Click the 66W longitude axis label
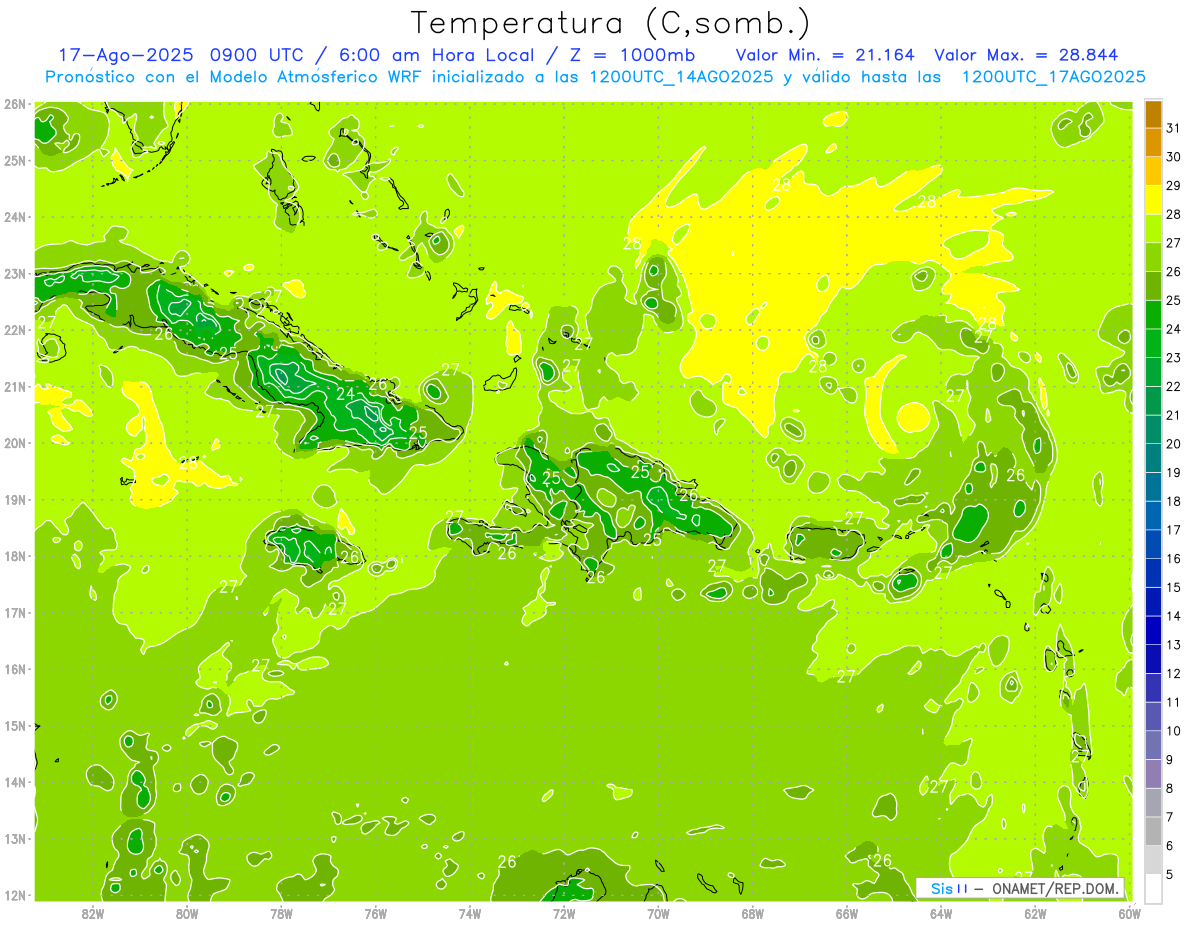 846,913
